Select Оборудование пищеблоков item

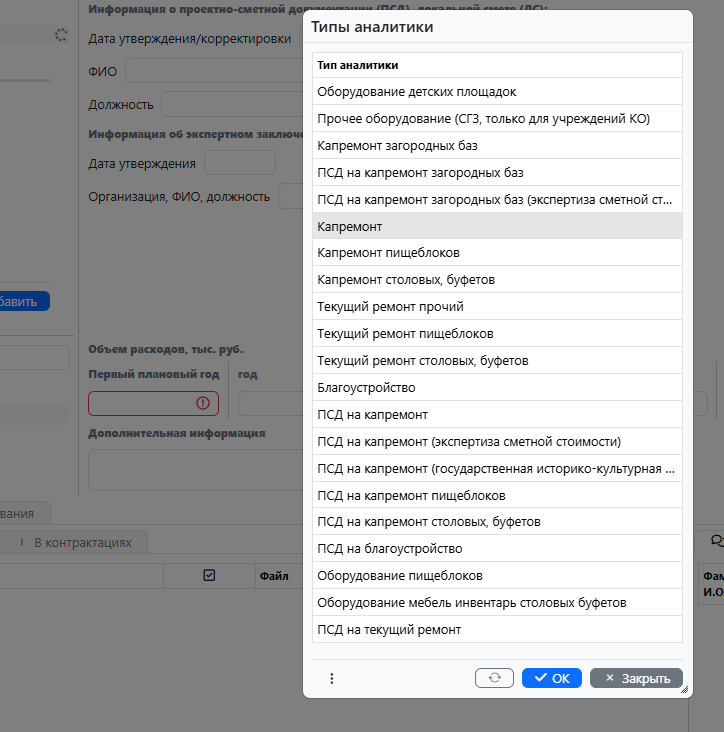pos(497,576)
